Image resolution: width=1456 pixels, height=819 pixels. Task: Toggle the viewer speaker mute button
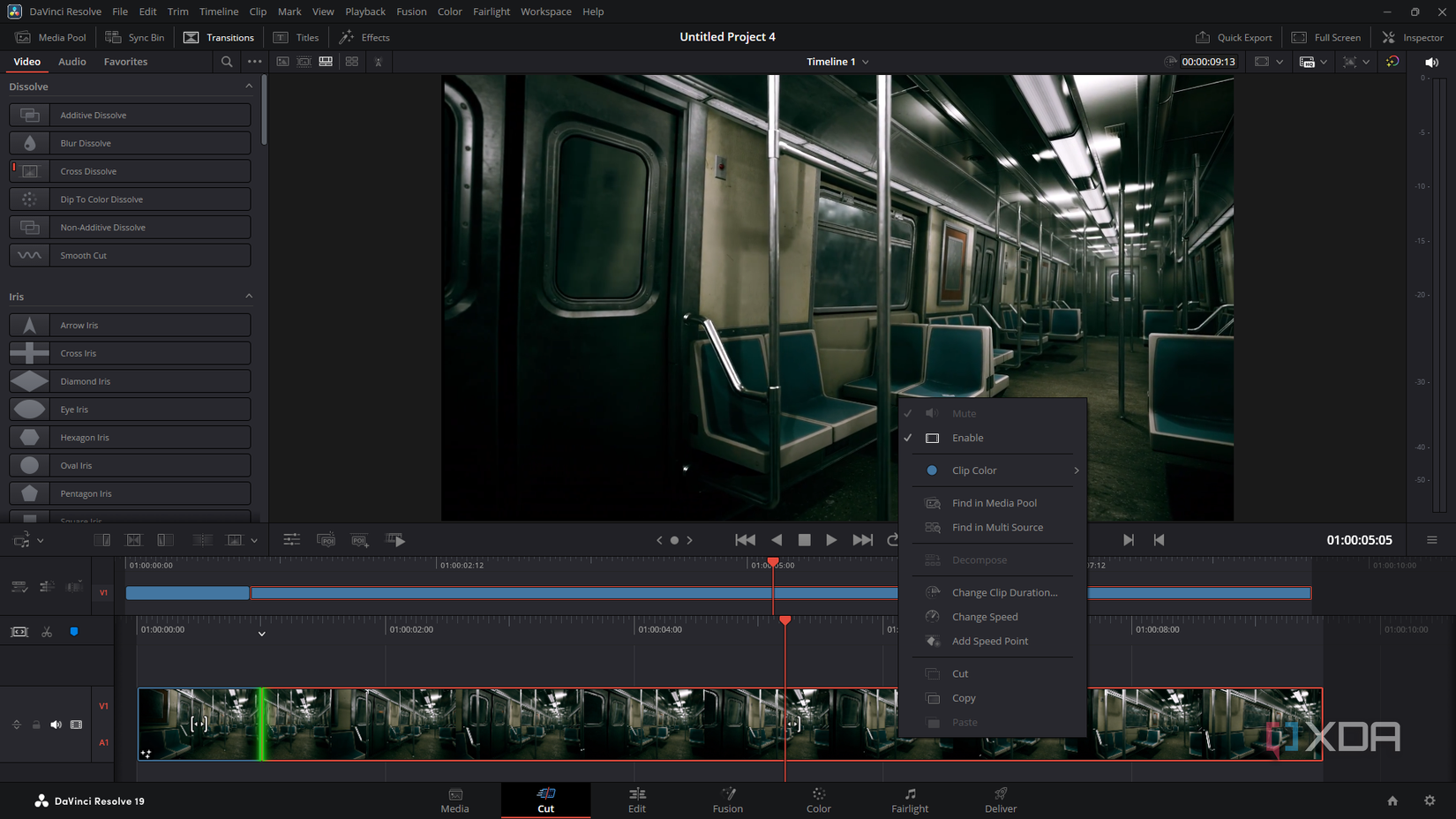click(x=1431, y=62)
